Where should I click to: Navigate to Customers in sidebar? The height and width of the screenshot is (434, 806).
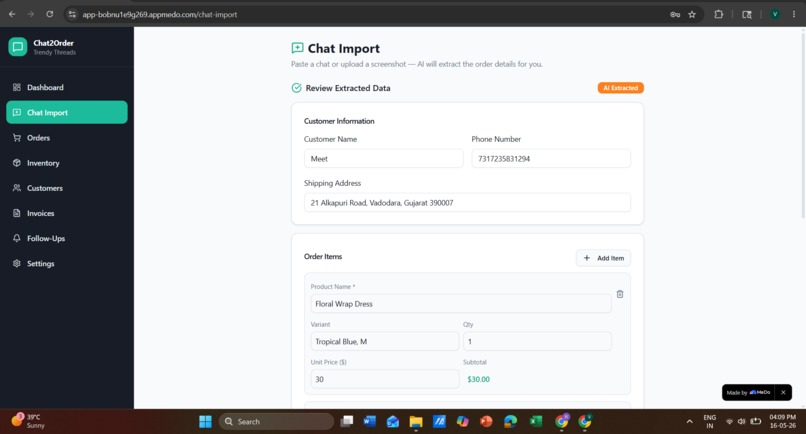pyautogui.click(x=67, y=188)
